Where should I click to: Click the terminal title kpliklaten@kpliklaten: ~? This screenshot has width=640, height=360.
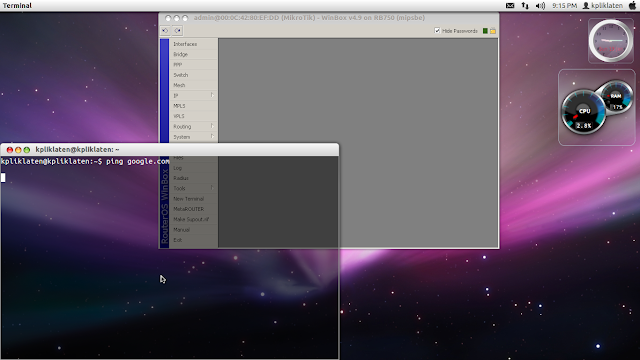[77, 149]
